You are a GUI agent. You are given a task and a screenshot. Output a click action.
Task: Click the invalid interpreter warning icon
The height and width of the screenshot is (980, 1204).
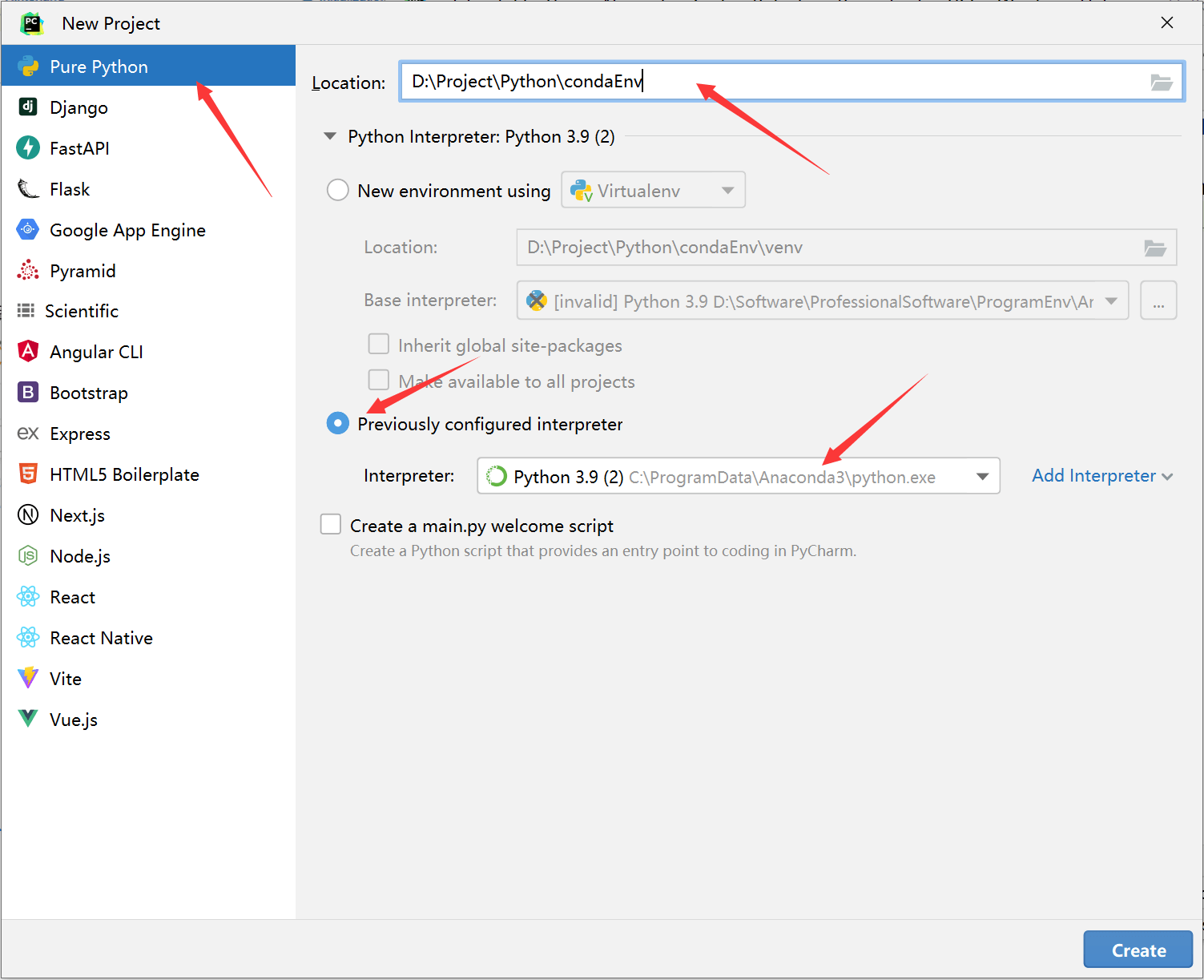(537, 300)
